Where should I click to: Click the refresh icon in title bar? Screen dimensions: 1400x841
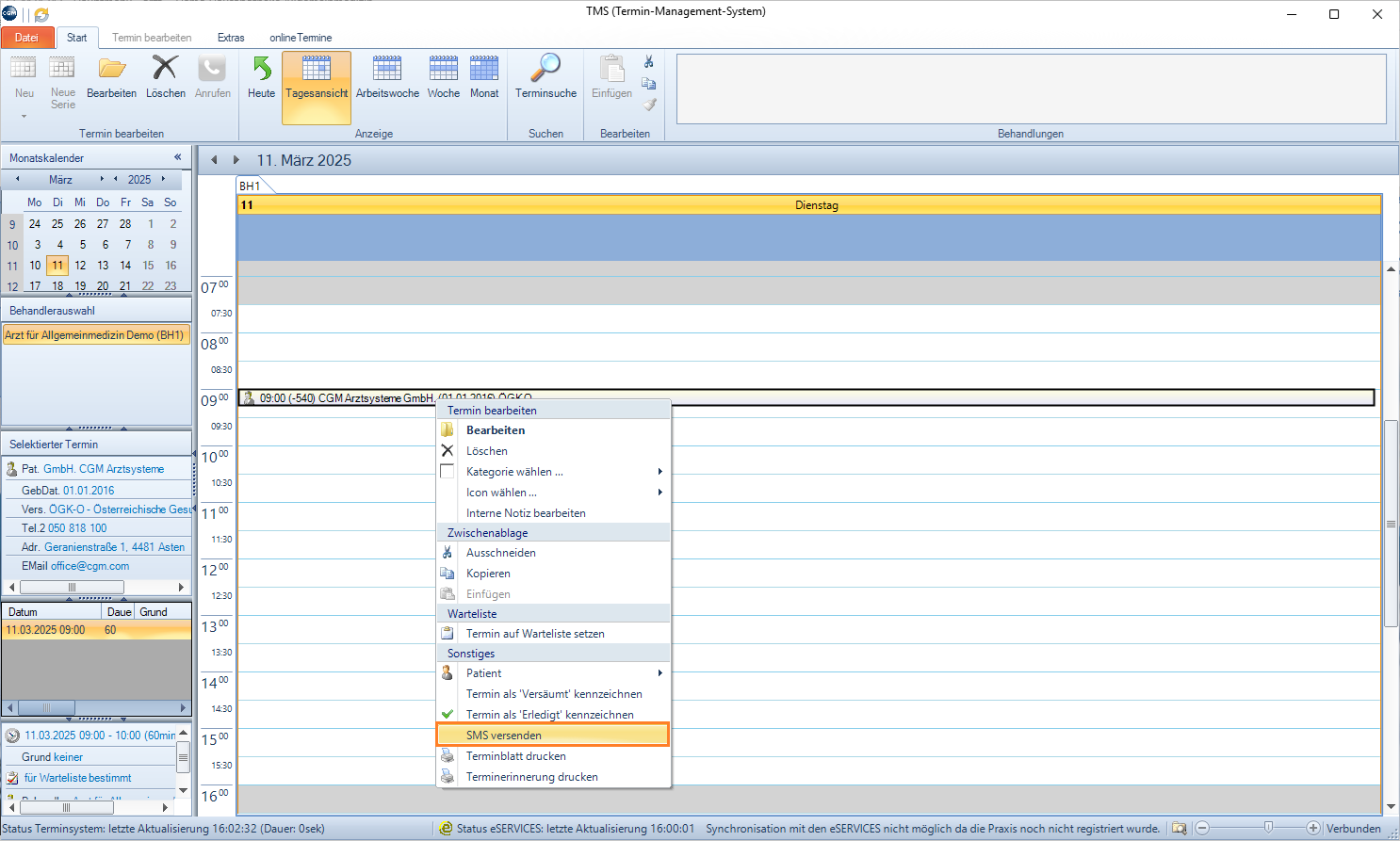(x=41, y=14)
